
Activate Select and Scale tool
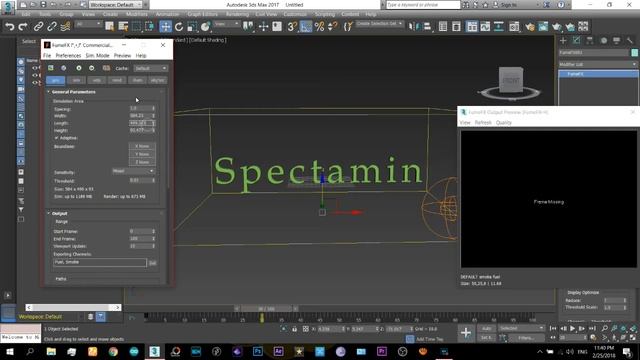click(x=192, y=27)
